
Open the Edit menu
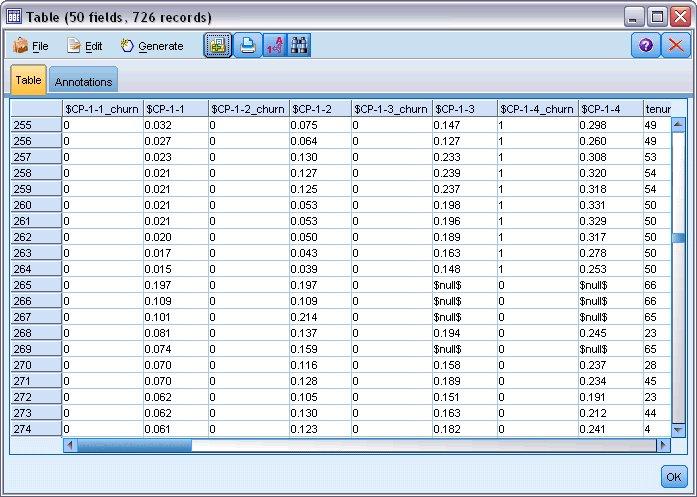(x=84, y=46)
